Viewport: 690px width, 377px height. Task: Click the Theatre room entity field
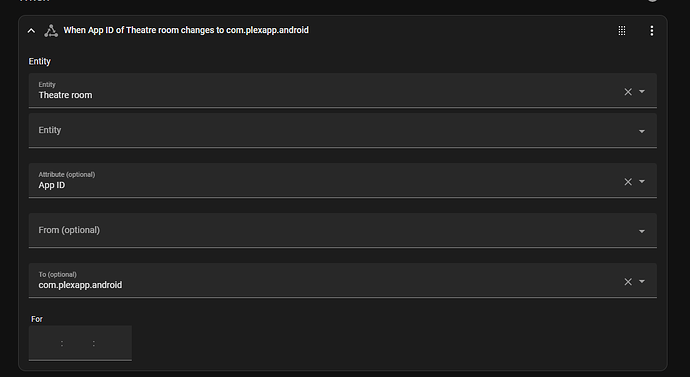[342, 90]
